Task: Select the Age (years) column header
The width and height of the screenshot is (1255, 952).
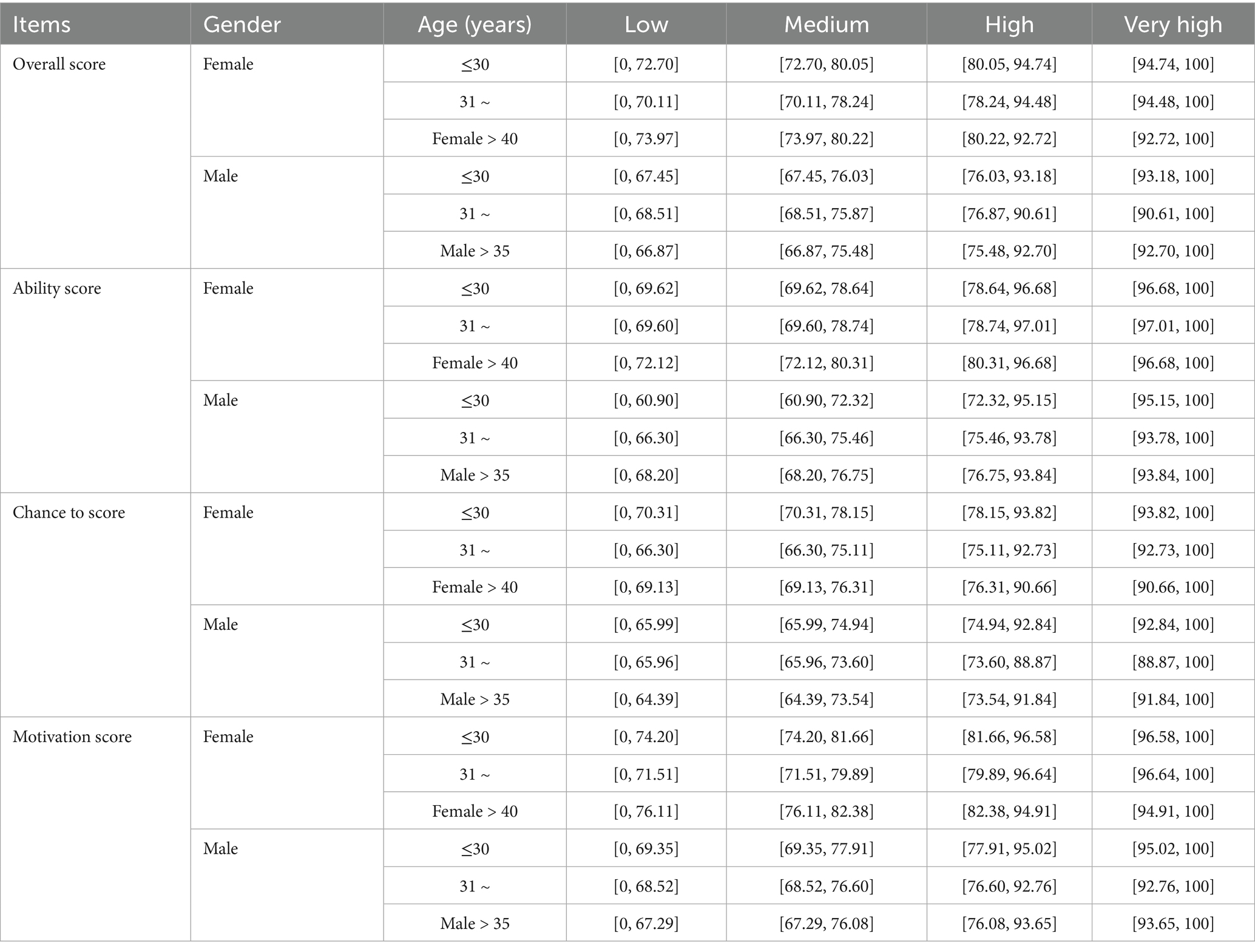Action: pyautogui.click(x=474, y=25)
